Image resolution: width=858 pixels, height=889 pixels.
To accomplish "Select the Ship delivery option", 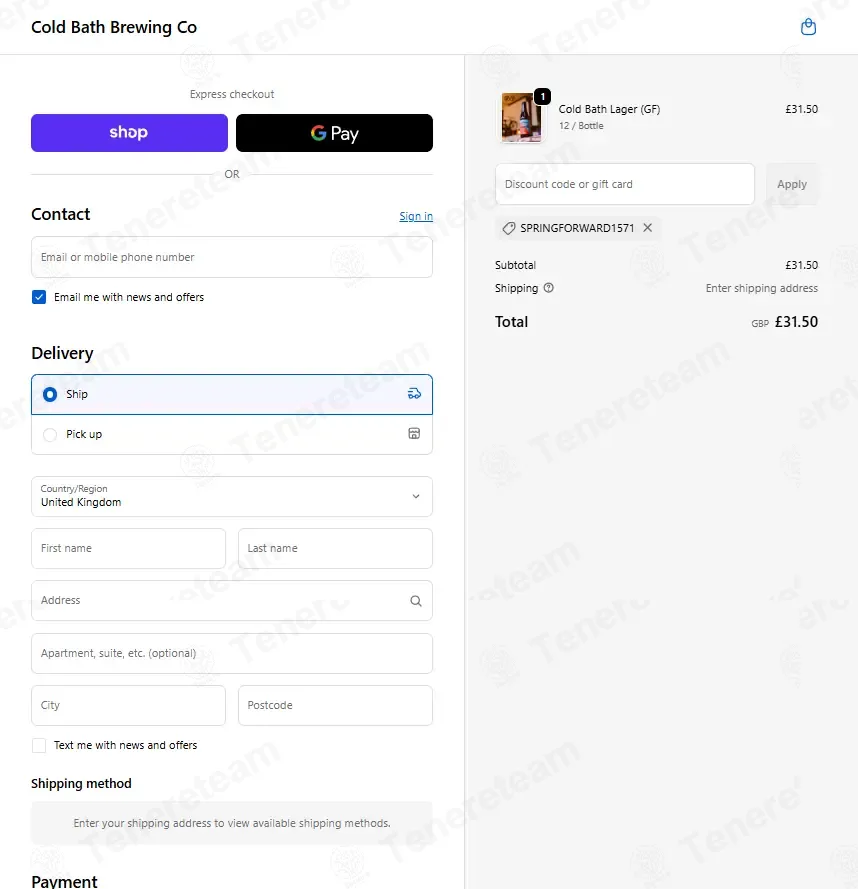I will tap(232, 394).
